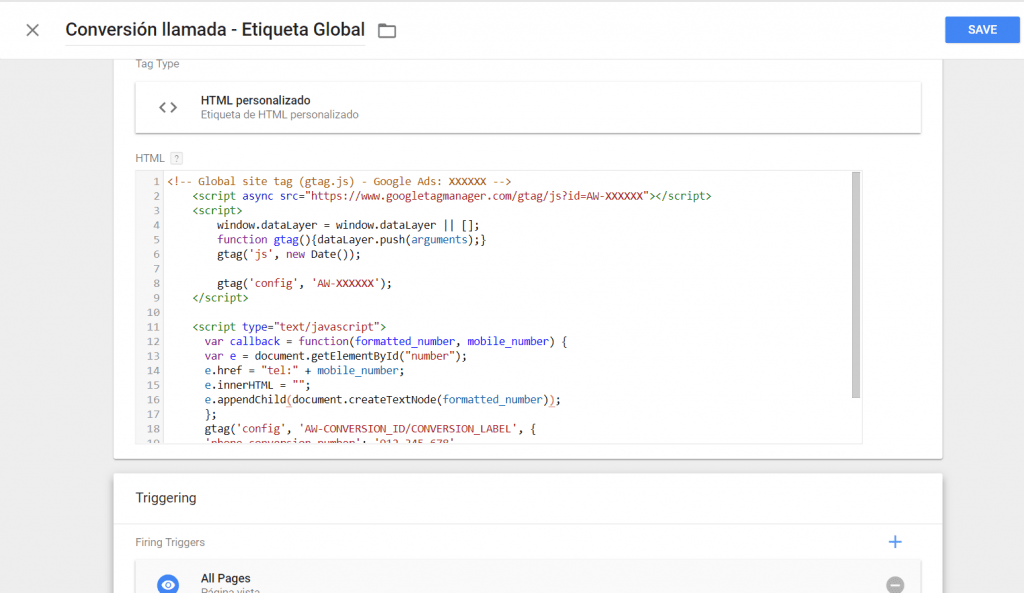Viewport: 1024px width, 593px height.
Task: Click the SAVE button
Action: pos(982,30)
